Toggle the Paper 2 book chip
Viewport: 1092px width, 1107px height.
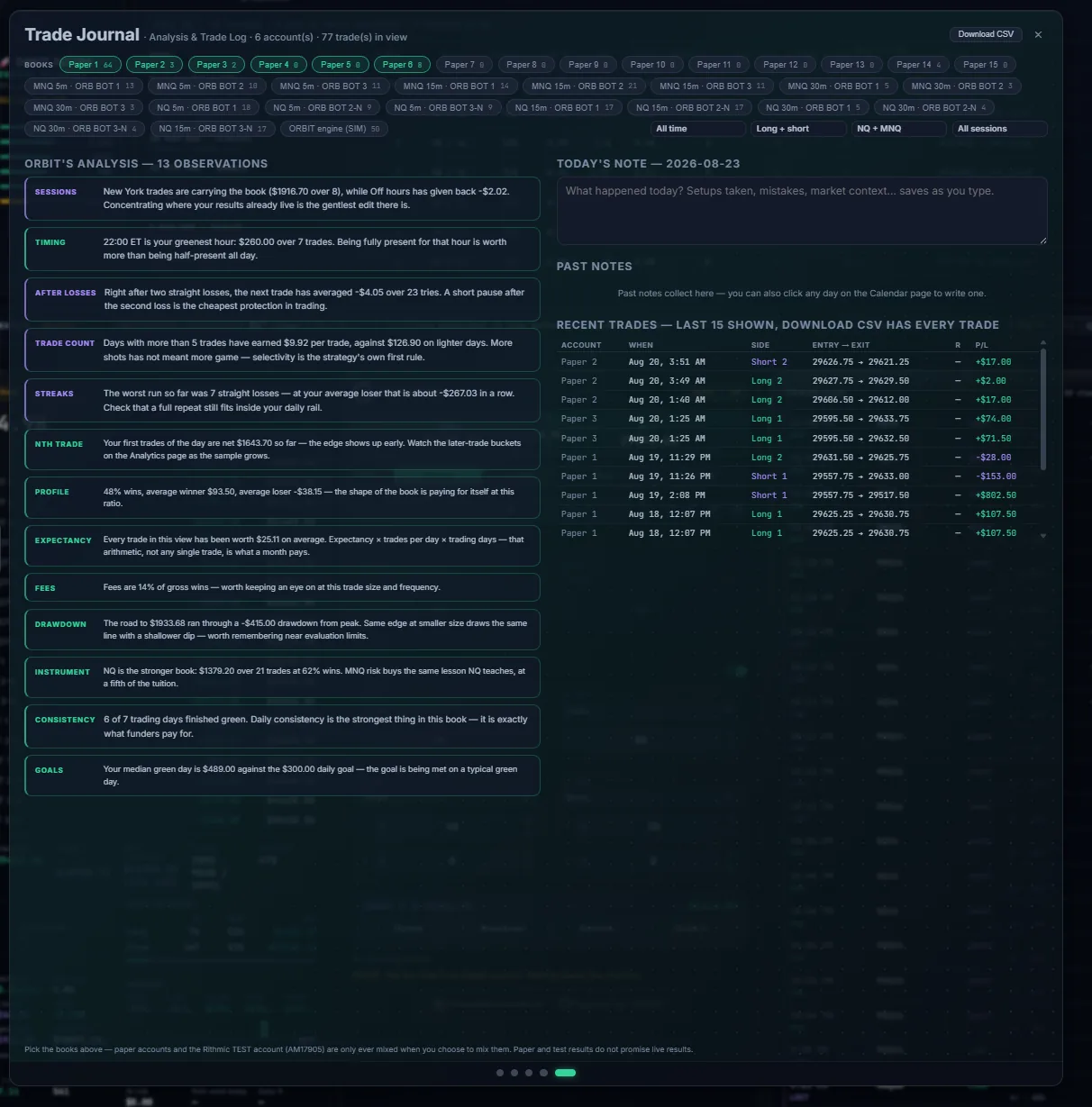[x=154, y=65]
